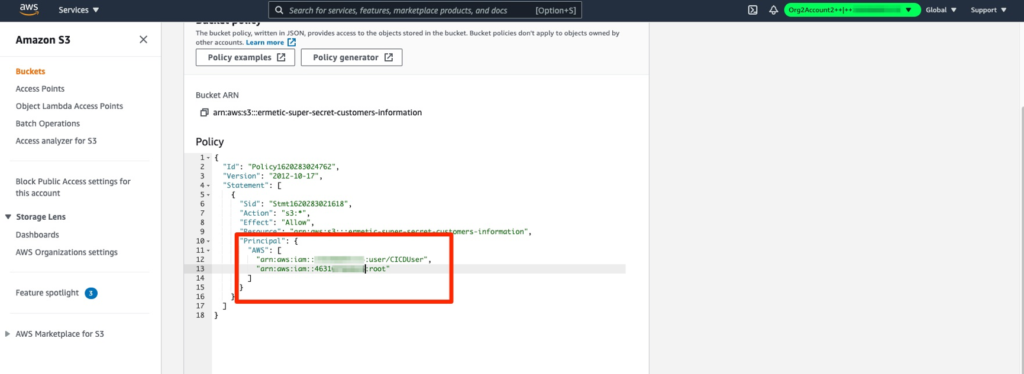Collapse the Storage Lens section
This screenshot has width=1024, height=374.
8,217
